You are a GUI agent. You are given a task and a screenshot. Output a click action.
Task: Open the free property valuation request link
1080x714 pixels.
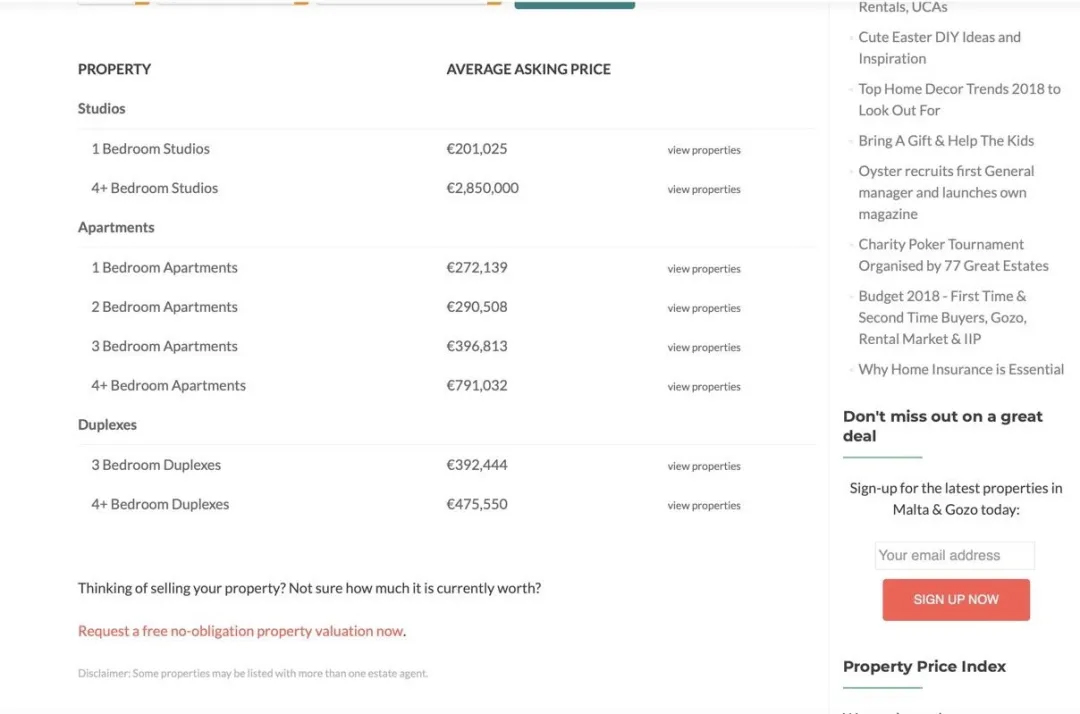pyautogui.click(x=240, y=631)
